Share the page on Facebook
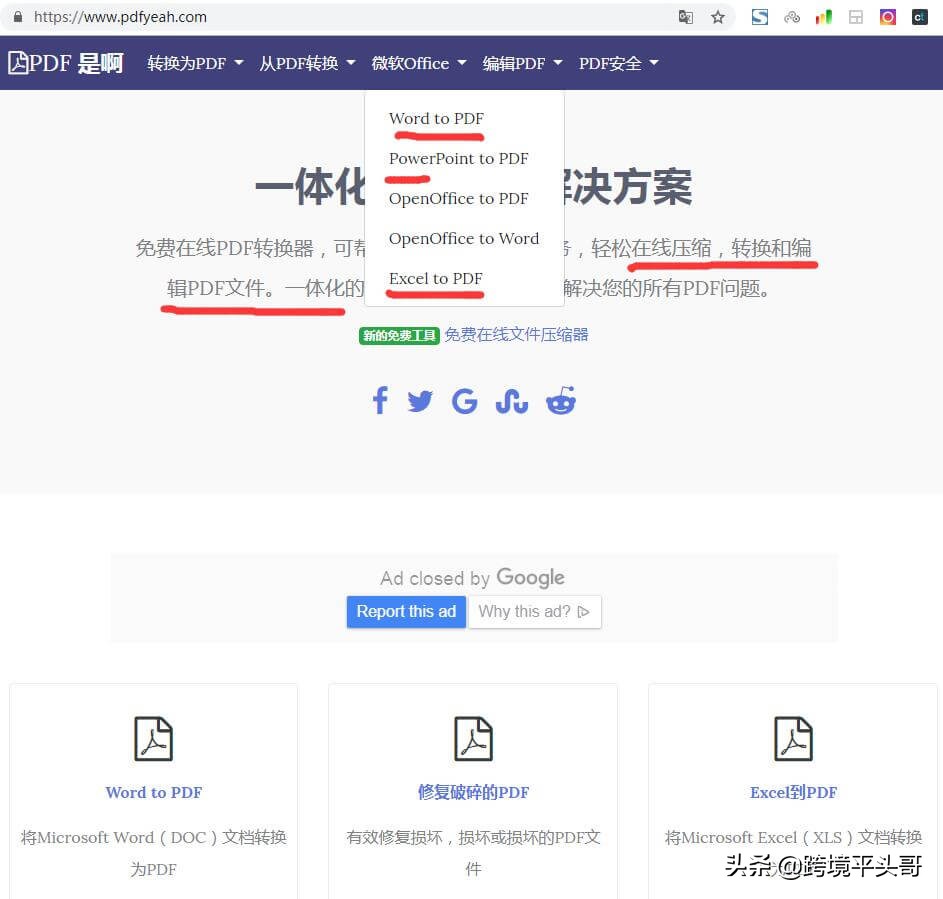The image size is (943, 899). pyautogui.click(x=380, y=400)
